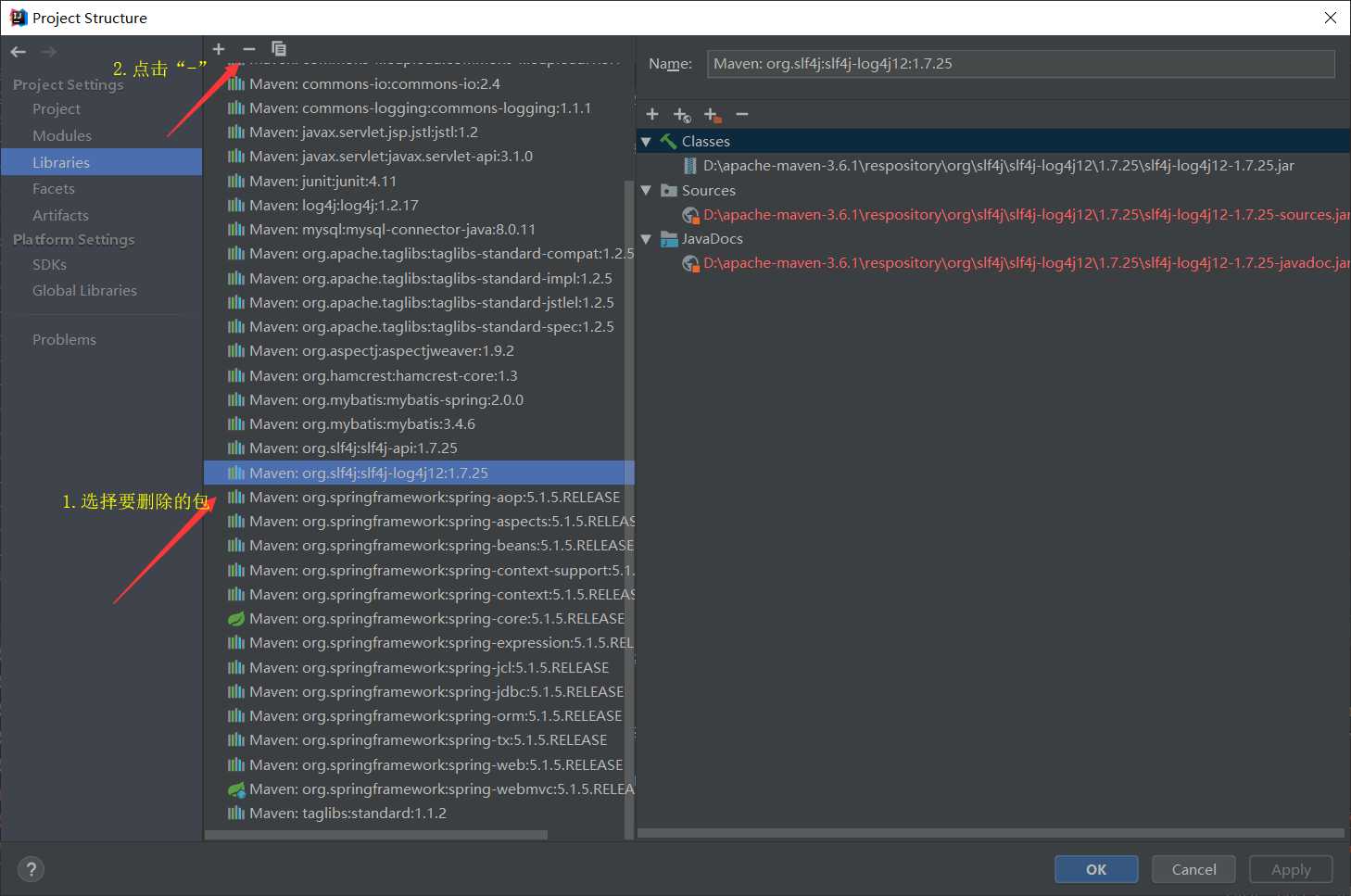Click the library icon beside commons-io:2.4
The height and width of the screenshot is (896, 1351).
pyautogui.click(x=236, y=83)
